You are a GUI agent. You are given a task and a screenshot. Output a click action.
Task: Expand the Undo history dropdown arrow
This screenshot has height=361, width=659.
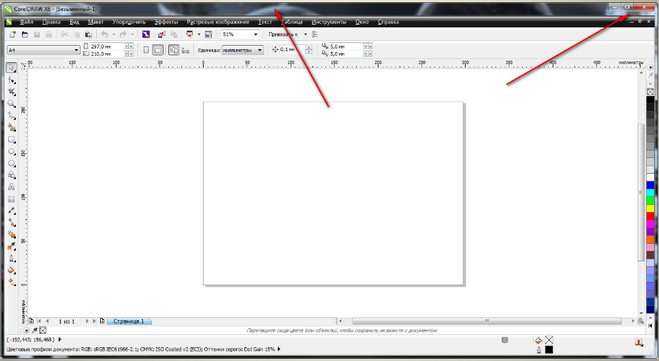[x=113, y=34]
